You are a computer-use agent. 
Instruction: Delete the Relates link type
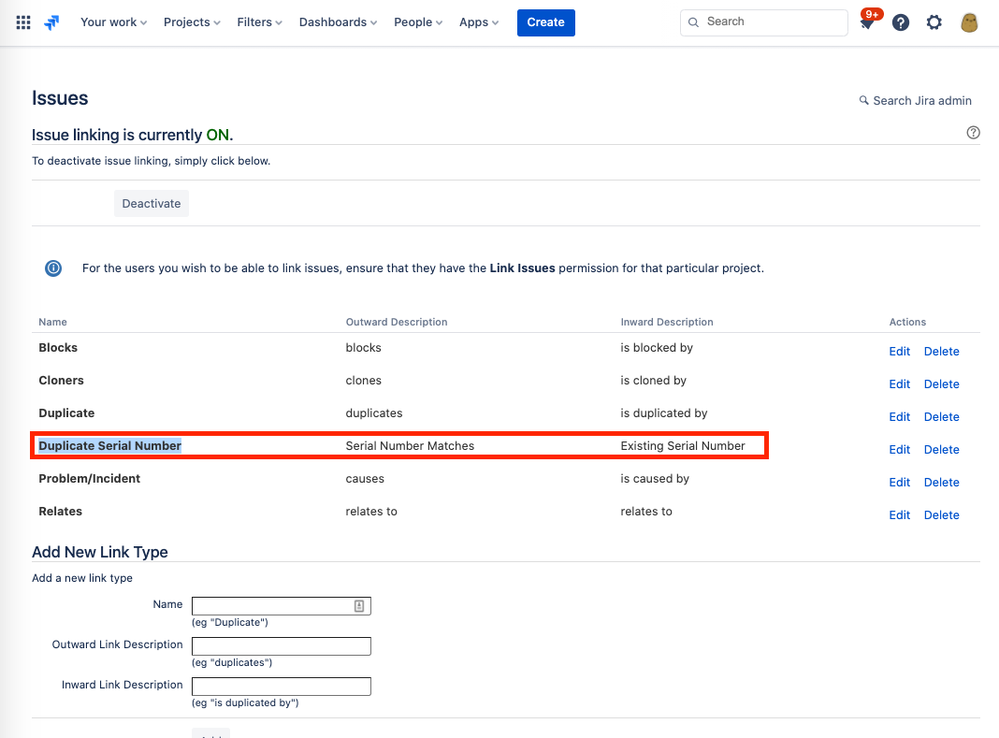(941, 515)
